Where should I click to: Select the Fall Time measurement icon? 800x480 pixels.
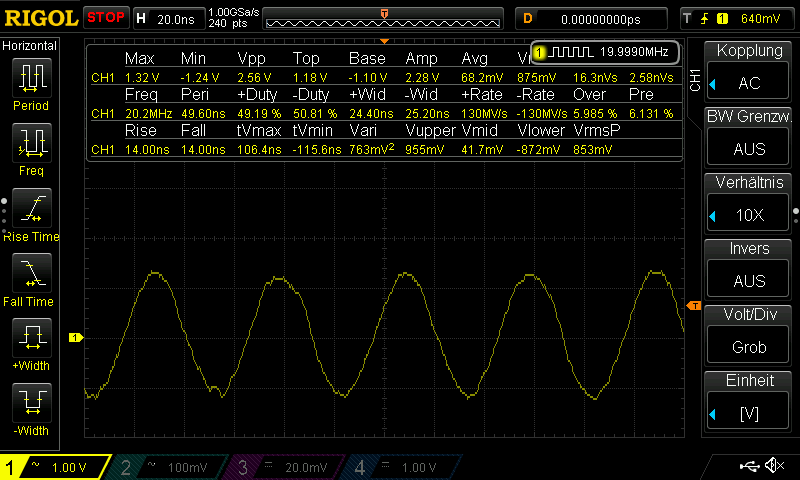click(x=32, y=273)
